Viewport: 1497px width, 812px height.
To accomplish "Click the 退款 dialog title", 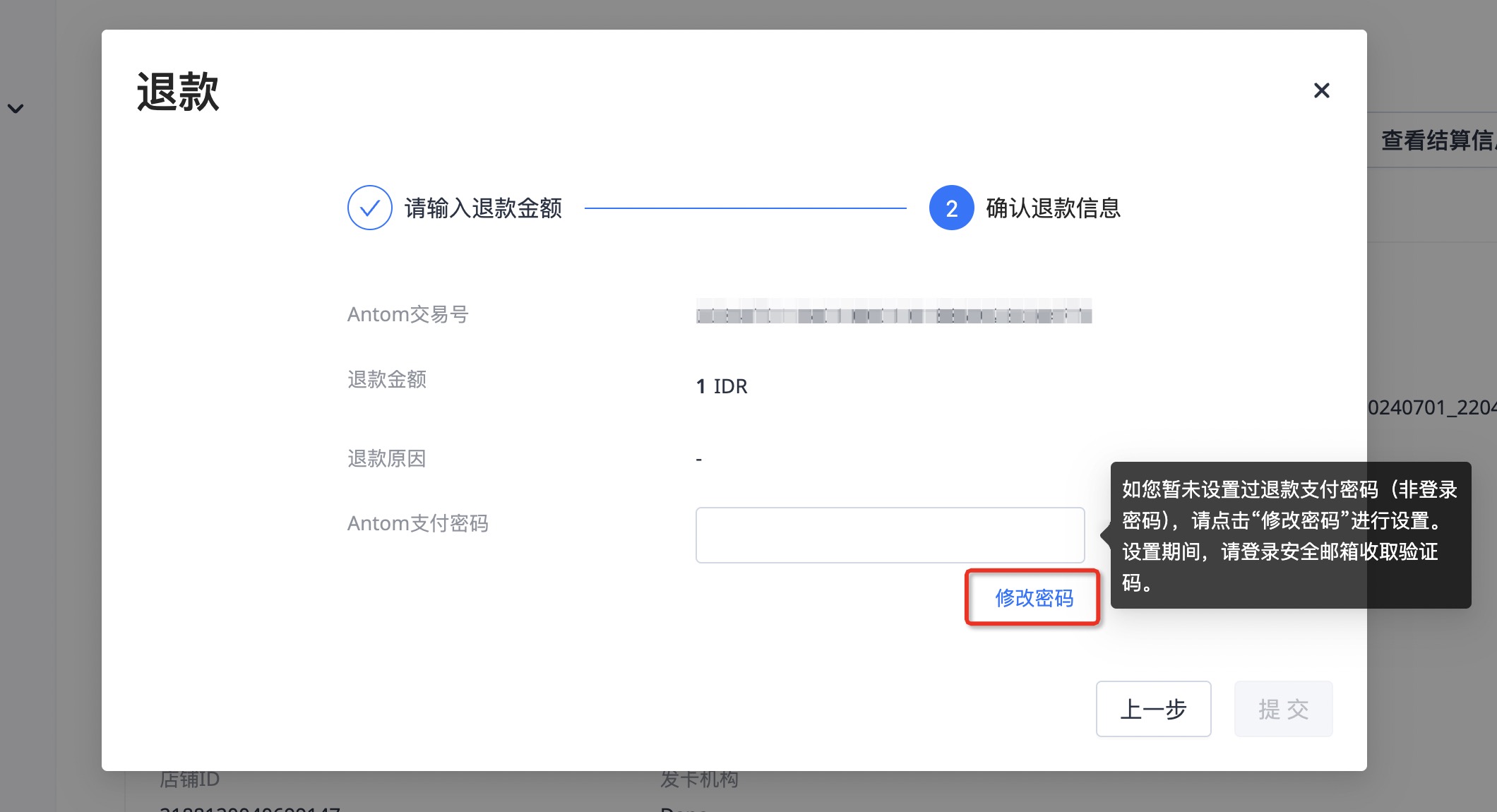I will click(x=178, y=92).
